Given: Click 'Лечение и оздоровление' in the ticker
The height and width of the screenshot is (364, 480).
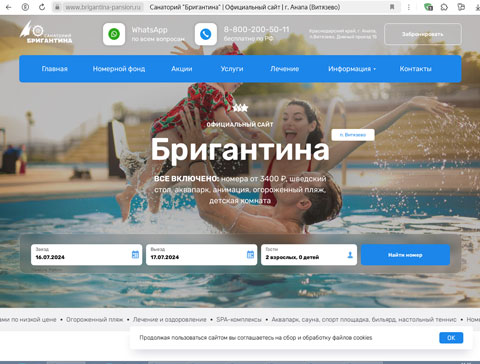Looking at the screenshot, I should click(170, 319).
